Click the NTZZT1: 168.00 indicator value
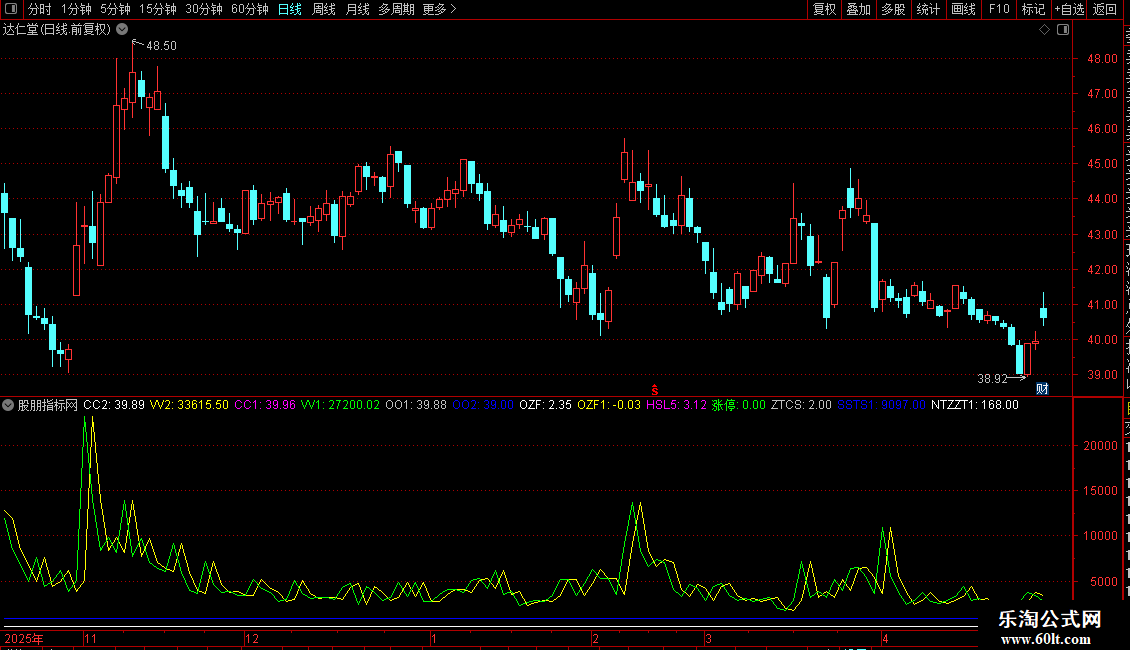Screen dimensions: 1130x650 (974, 405)
